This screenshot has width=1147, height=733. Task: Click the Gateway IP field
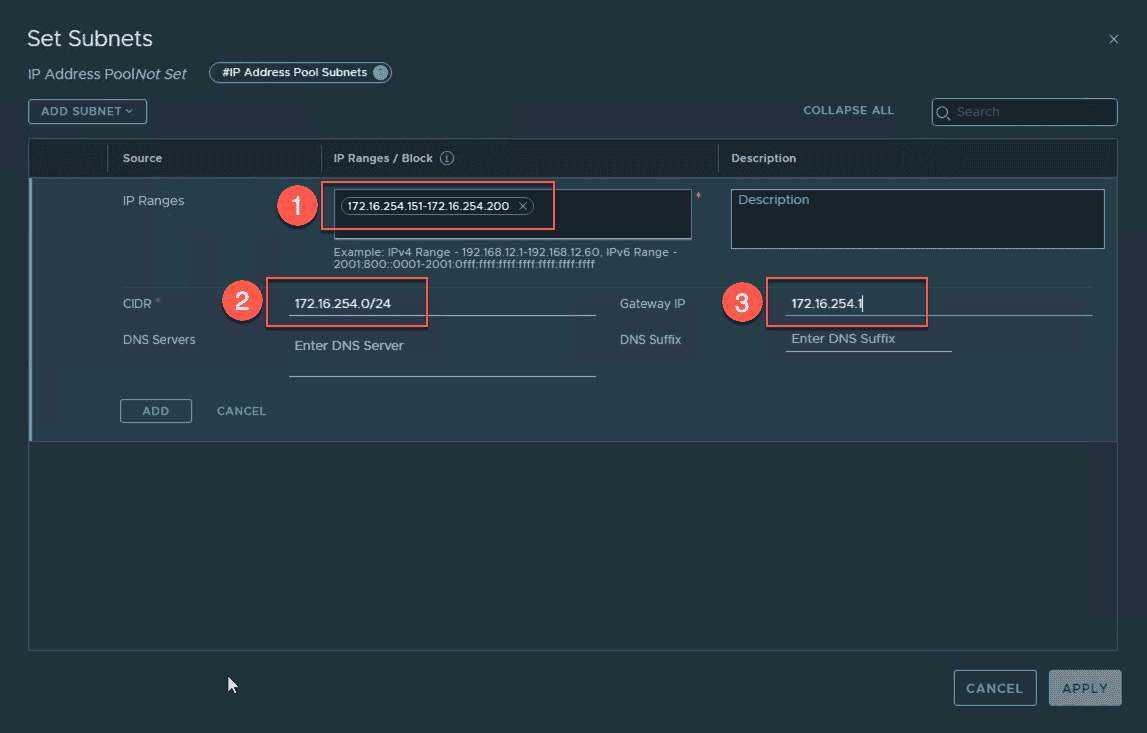click(x=937, y=304)
